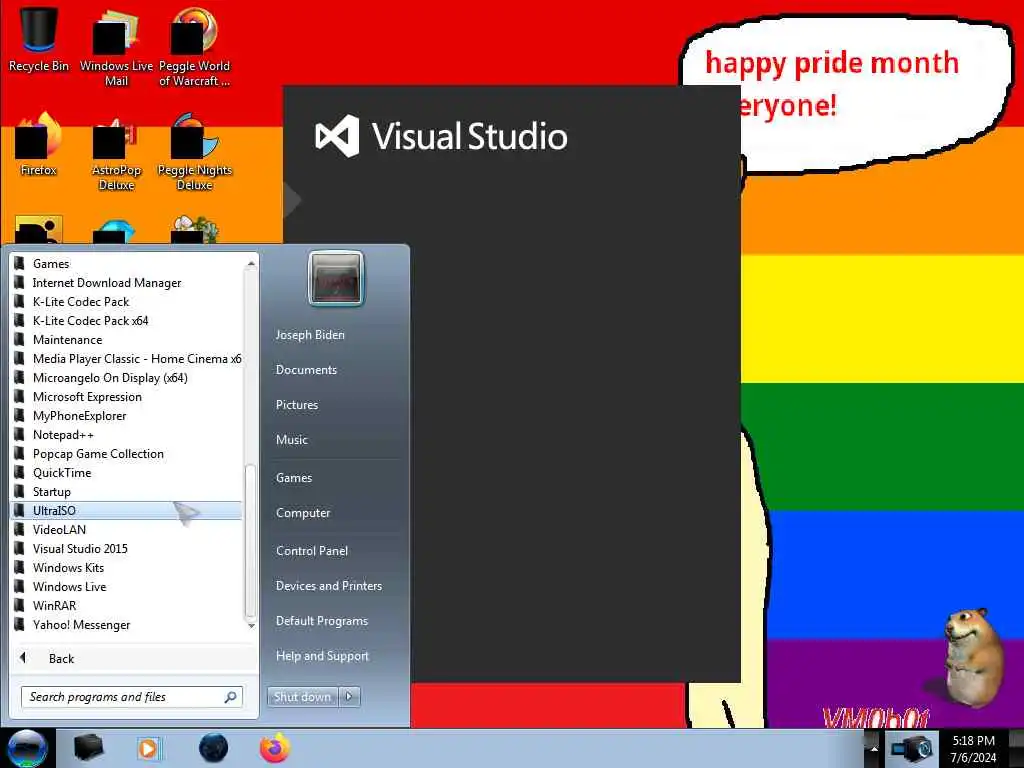Expand the Maintenance folder
The image size is (1024, 768).
coord(127,340)
